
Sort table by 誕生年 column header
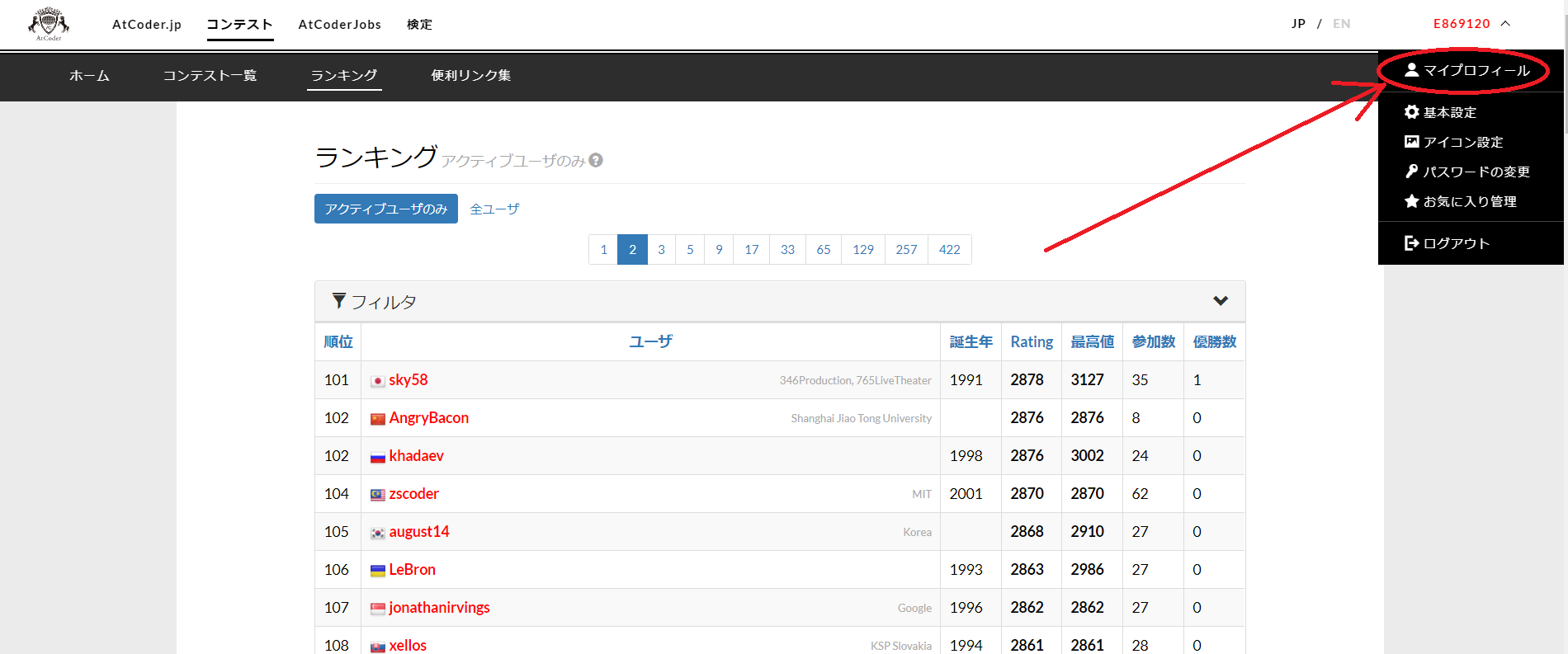point(971,341)
